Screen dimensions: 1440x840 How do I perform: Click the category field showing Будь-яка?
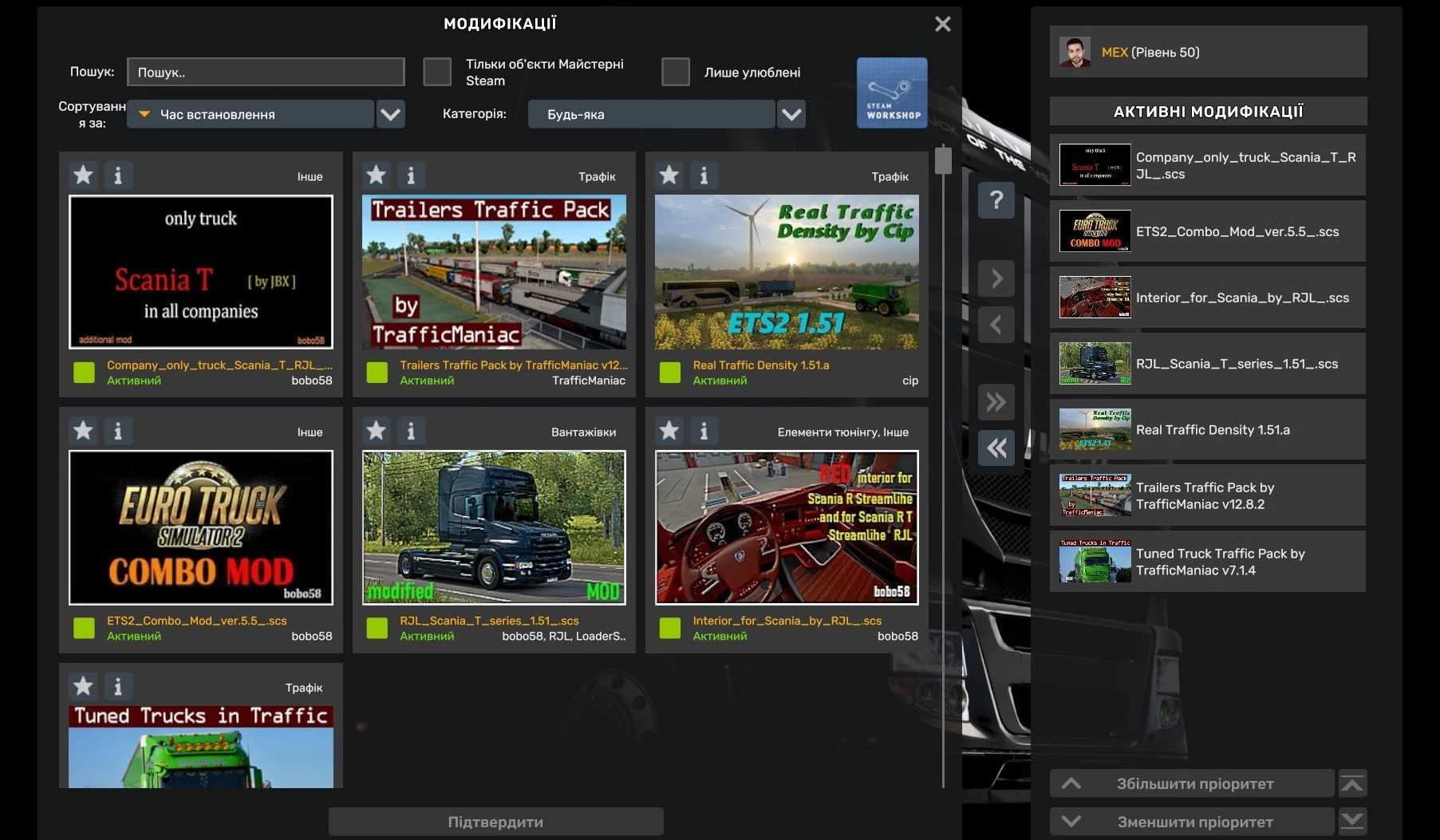[651, 114]
